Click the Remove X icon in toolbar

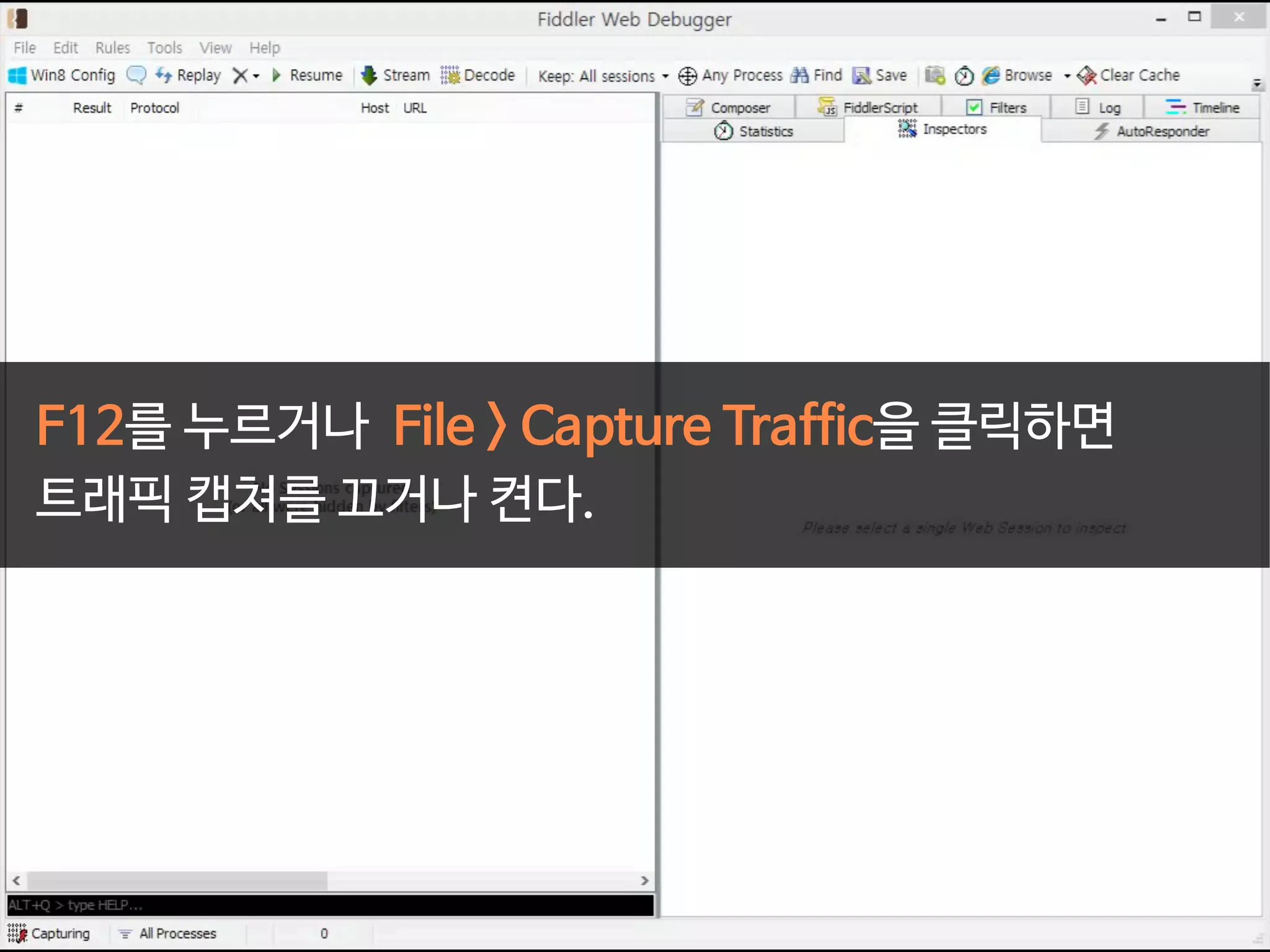[x=240, y=76]
